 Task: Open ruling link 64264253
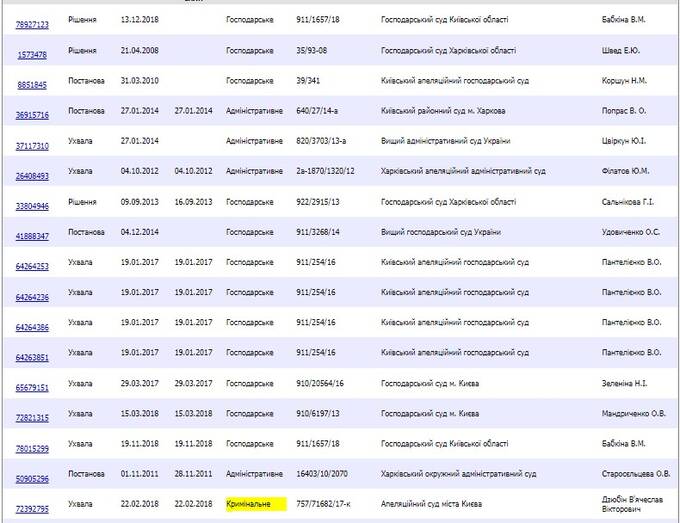pos(32,267)
